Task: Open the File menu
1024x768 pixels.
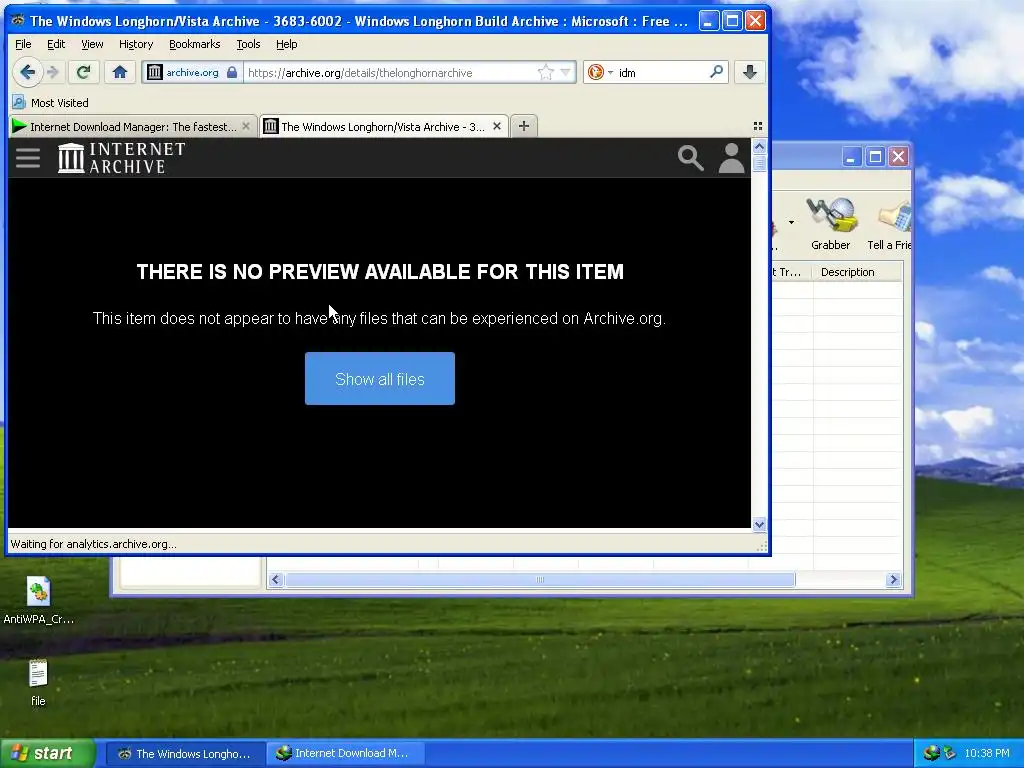Action: click(23, 44)
